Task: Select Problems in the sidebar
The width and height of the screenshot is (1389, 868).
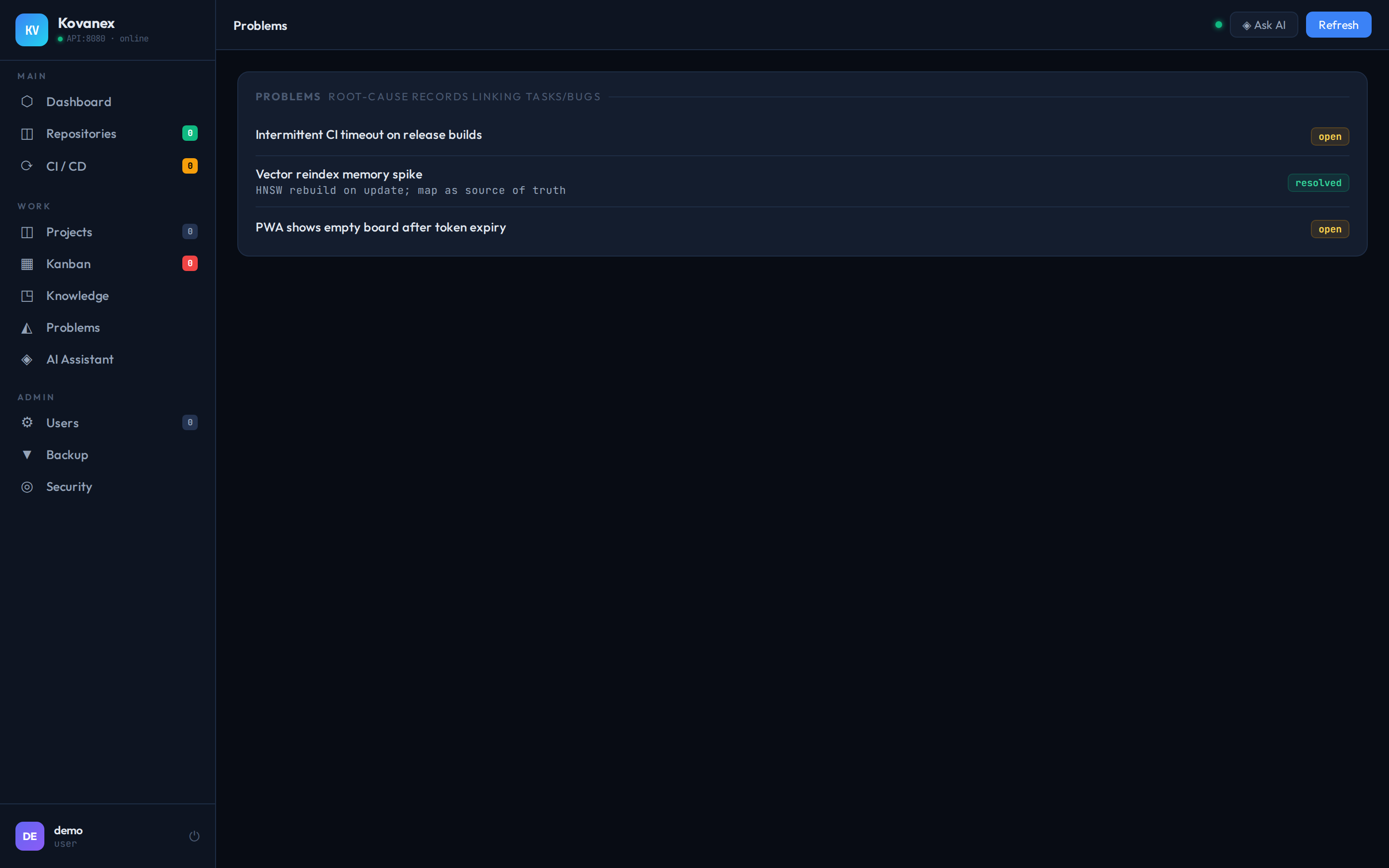Action: point(108,328)
